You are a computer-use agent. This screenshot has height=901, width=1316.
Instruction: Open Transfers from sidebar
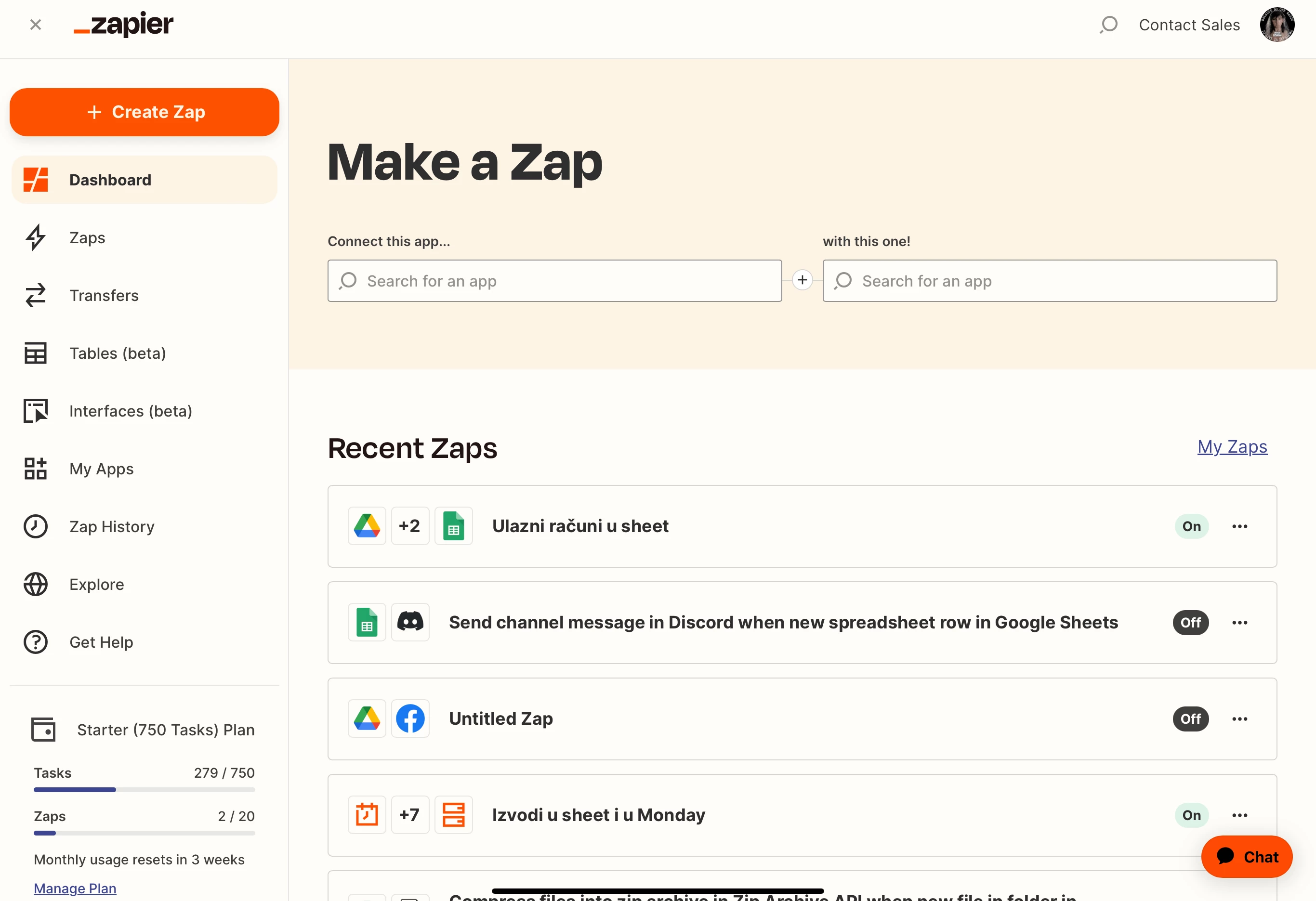click(x=104, y=295)
